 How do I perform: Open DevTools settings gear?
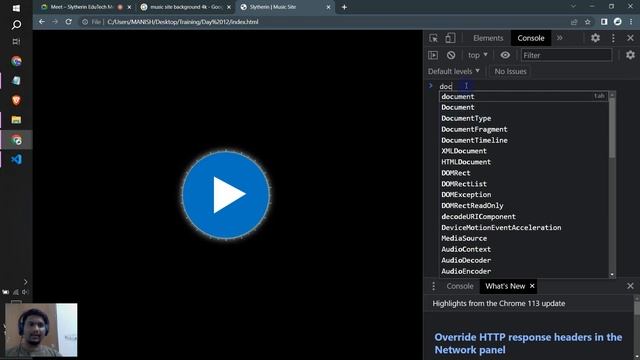point(595,38)
